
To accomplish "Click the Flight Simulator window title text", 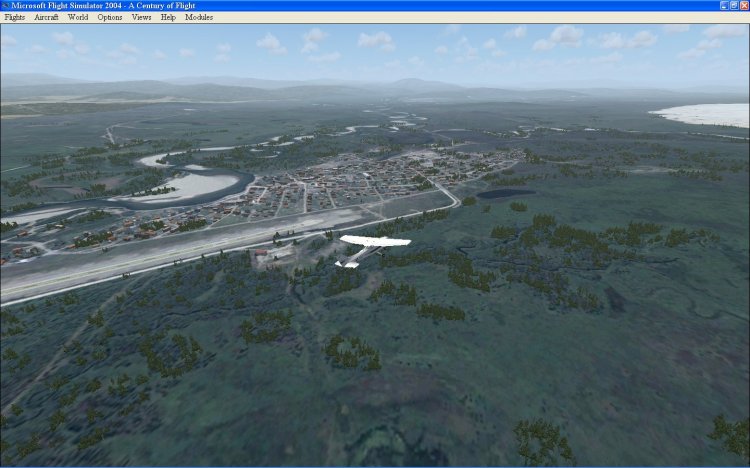I will [103, 6].
